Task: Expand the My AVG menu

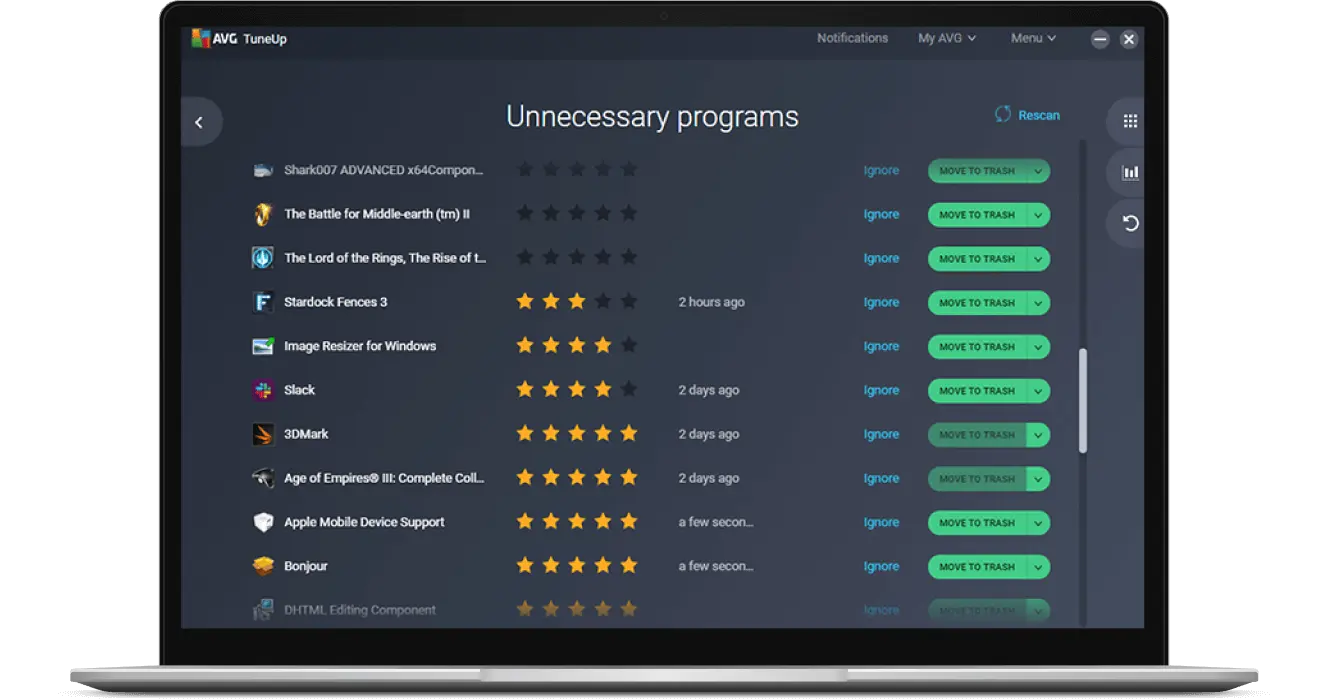Action: 947,38
